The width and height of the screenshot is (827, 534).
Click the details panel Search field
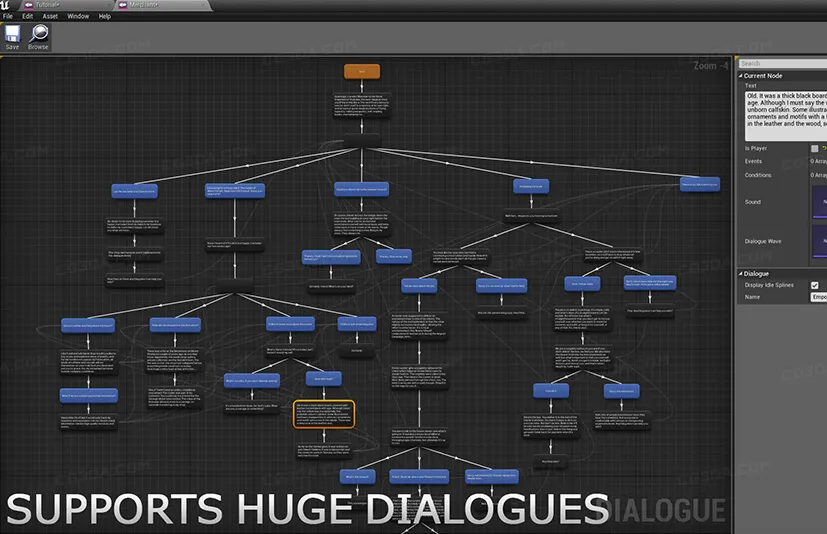(782, 64)
